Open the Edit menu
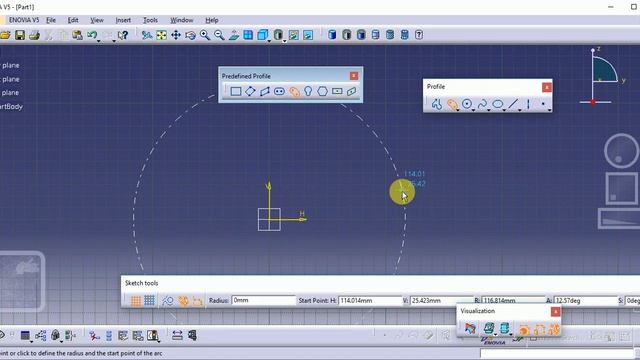The width and height of the screenshot is (640, 360). [73, 20]
